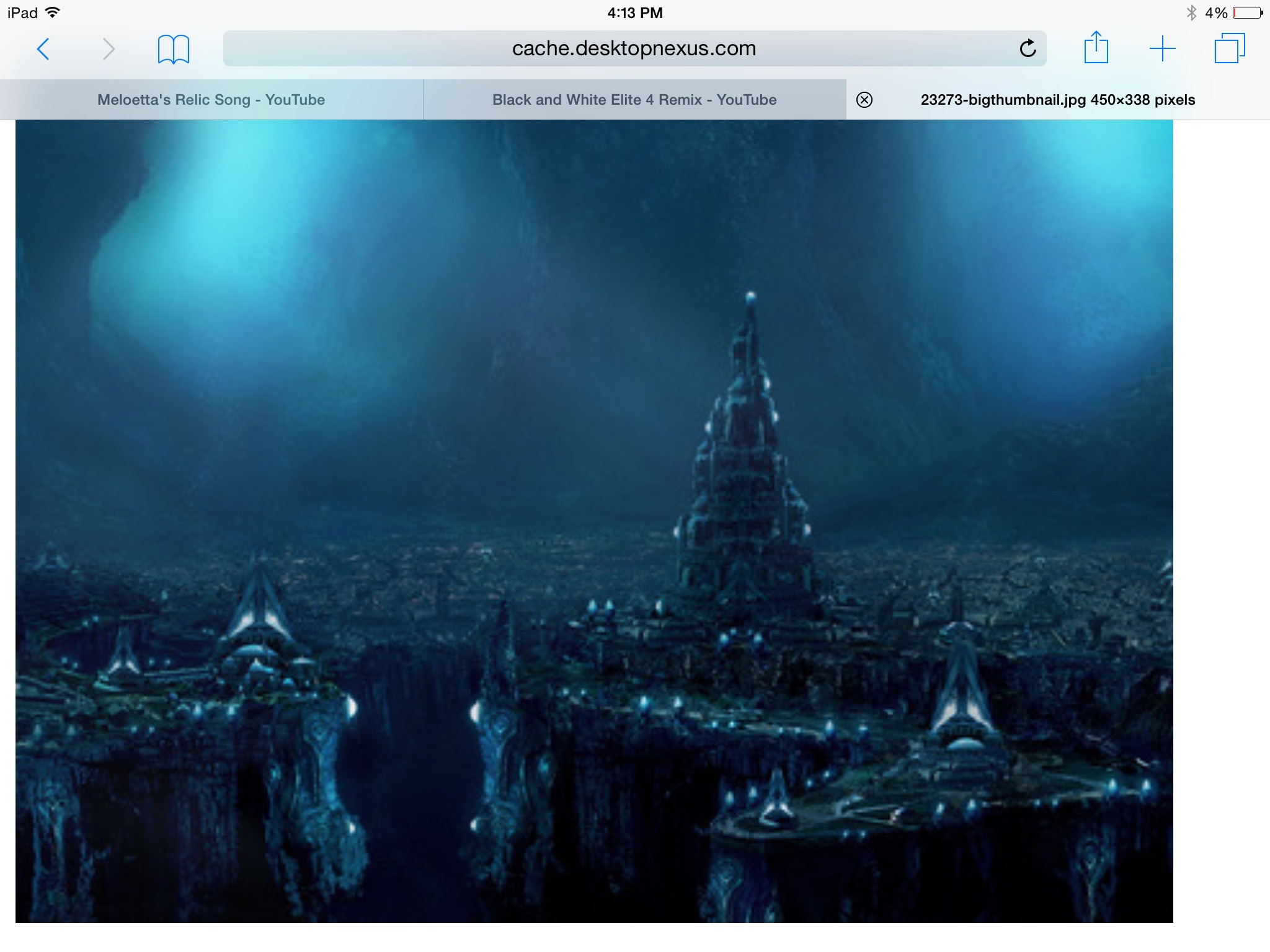
Task: Tap the underwater city image
Action: (x=594, y=521)
